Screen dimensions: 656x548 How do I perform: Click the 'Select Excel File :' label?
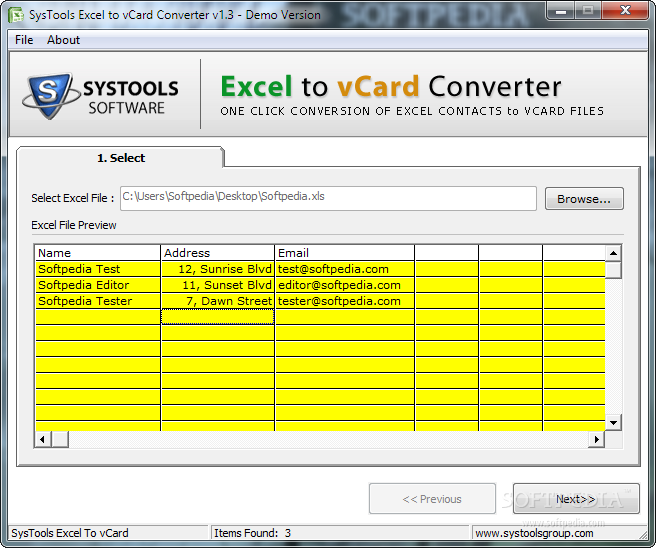tap(72, 198)
